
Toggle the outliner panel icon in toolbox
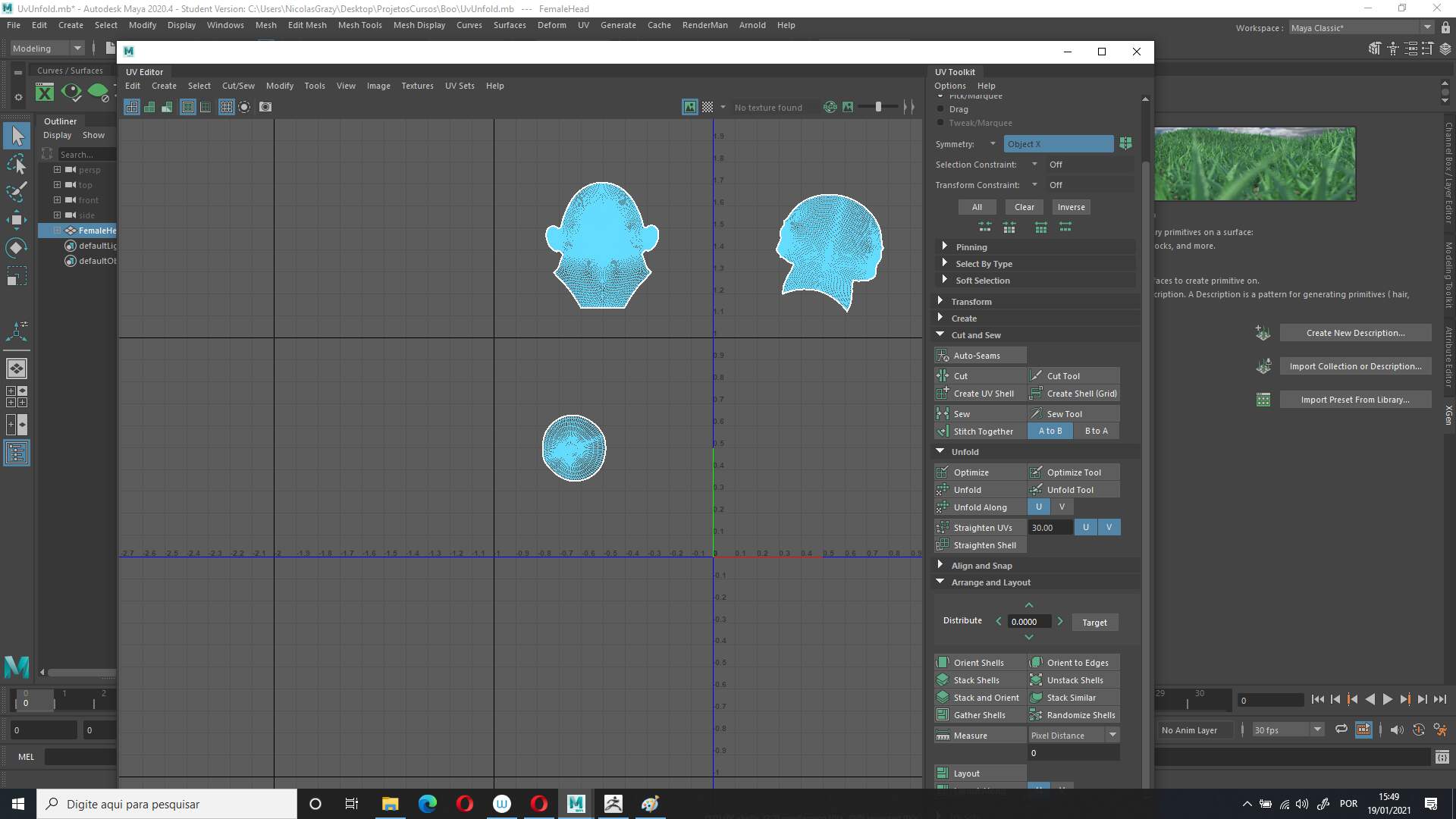pos(17,453)
